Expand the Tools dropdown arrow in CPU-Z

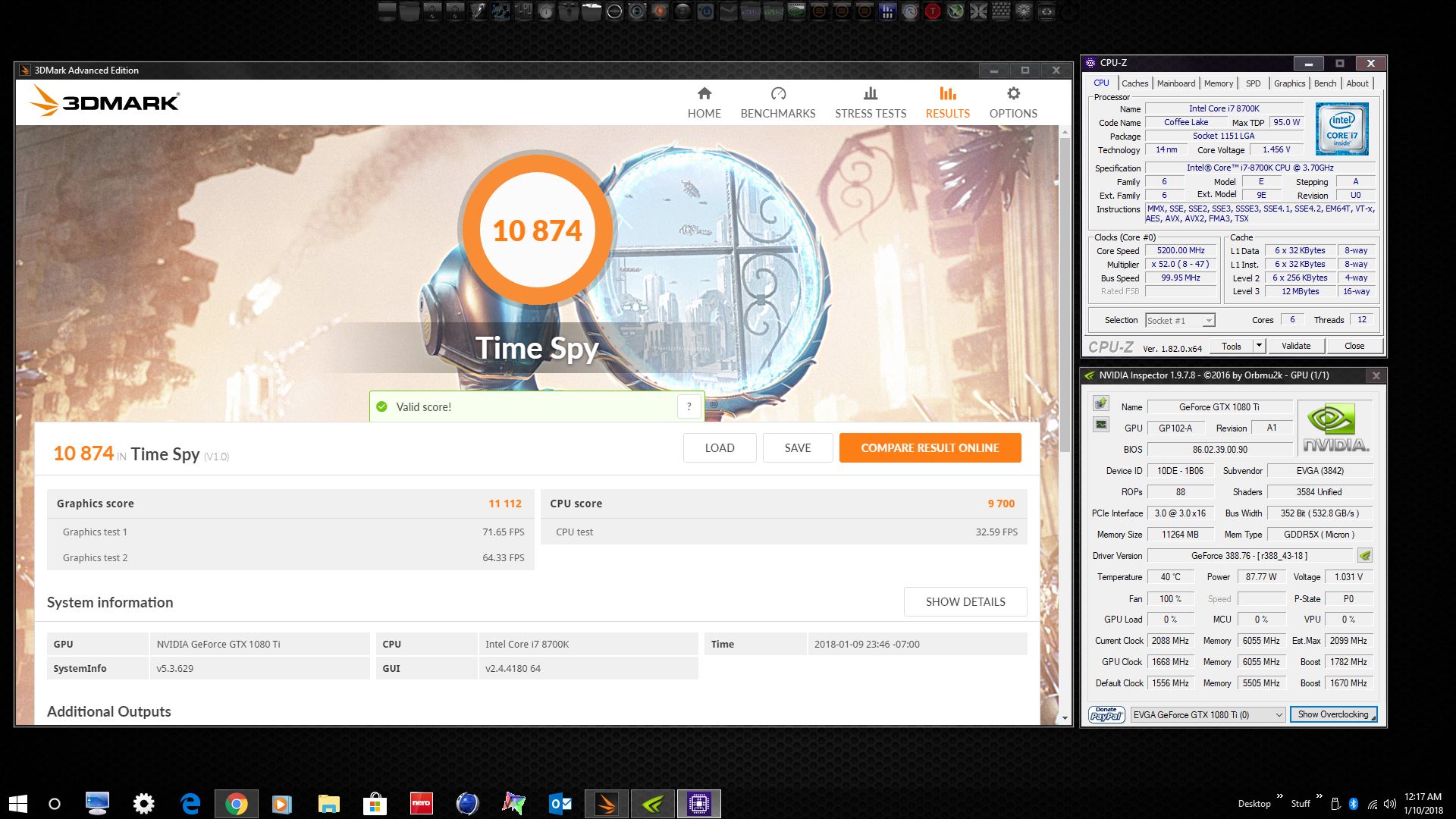1259,346
